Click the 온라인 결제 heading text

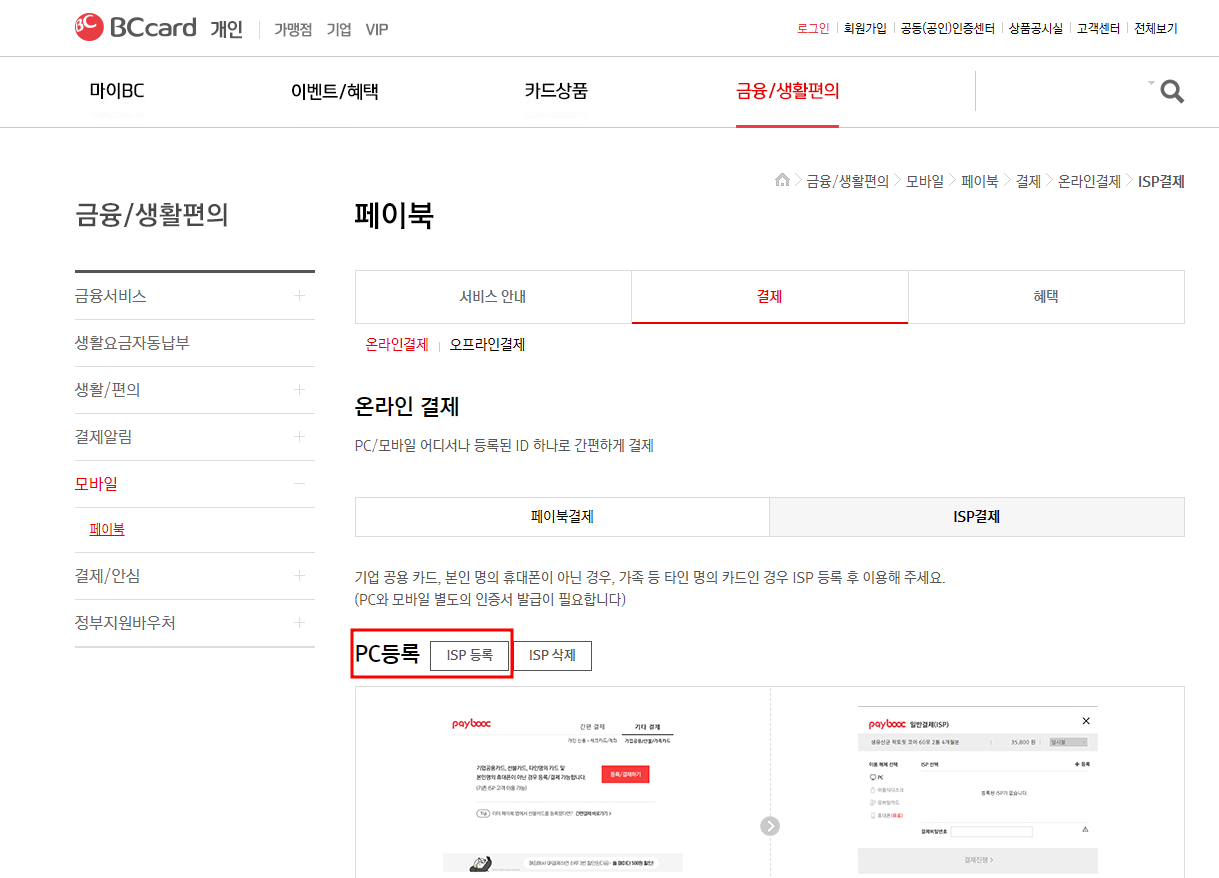click(407, 407)
